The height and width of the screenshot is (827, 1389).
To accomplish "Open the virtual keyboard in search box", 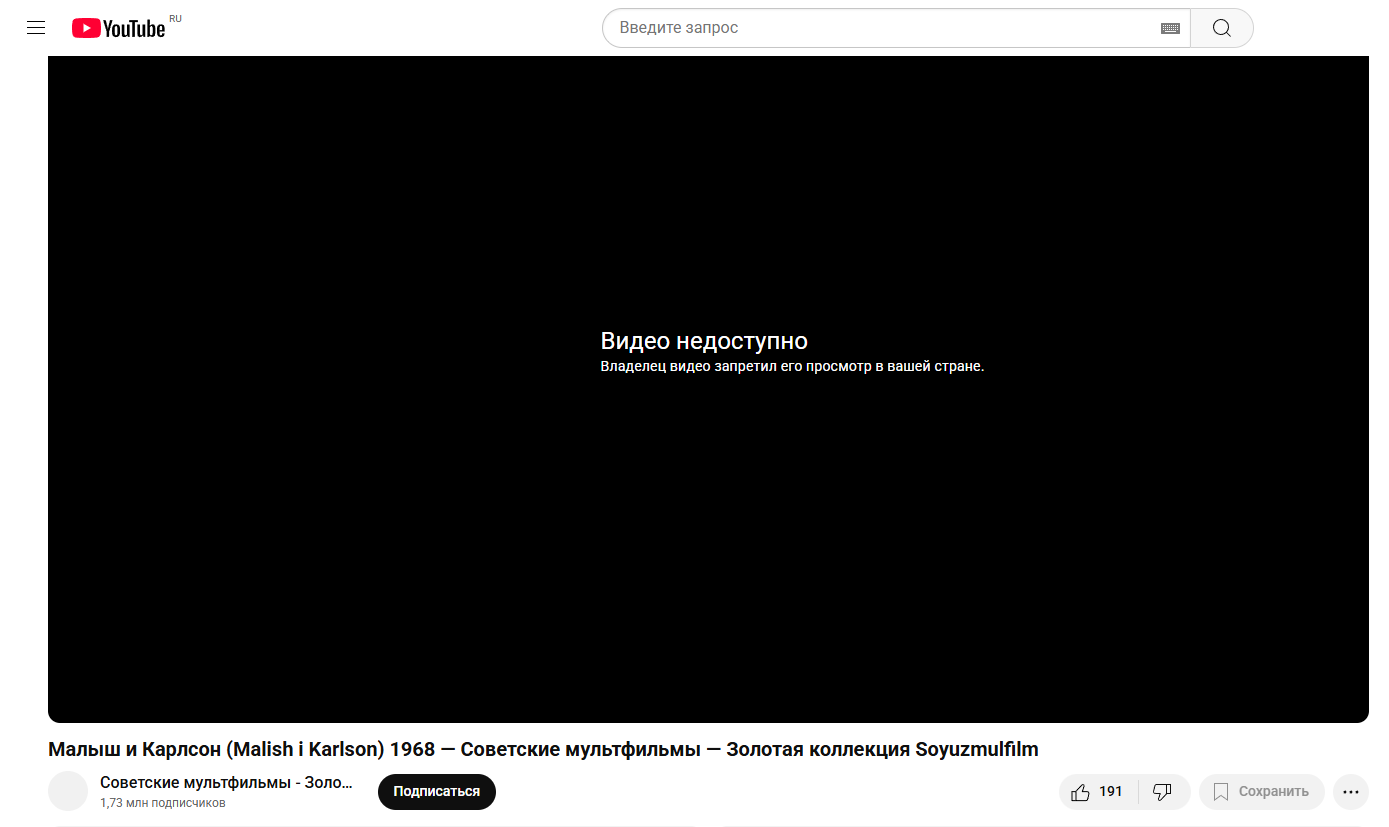I will pos(1170,28).
